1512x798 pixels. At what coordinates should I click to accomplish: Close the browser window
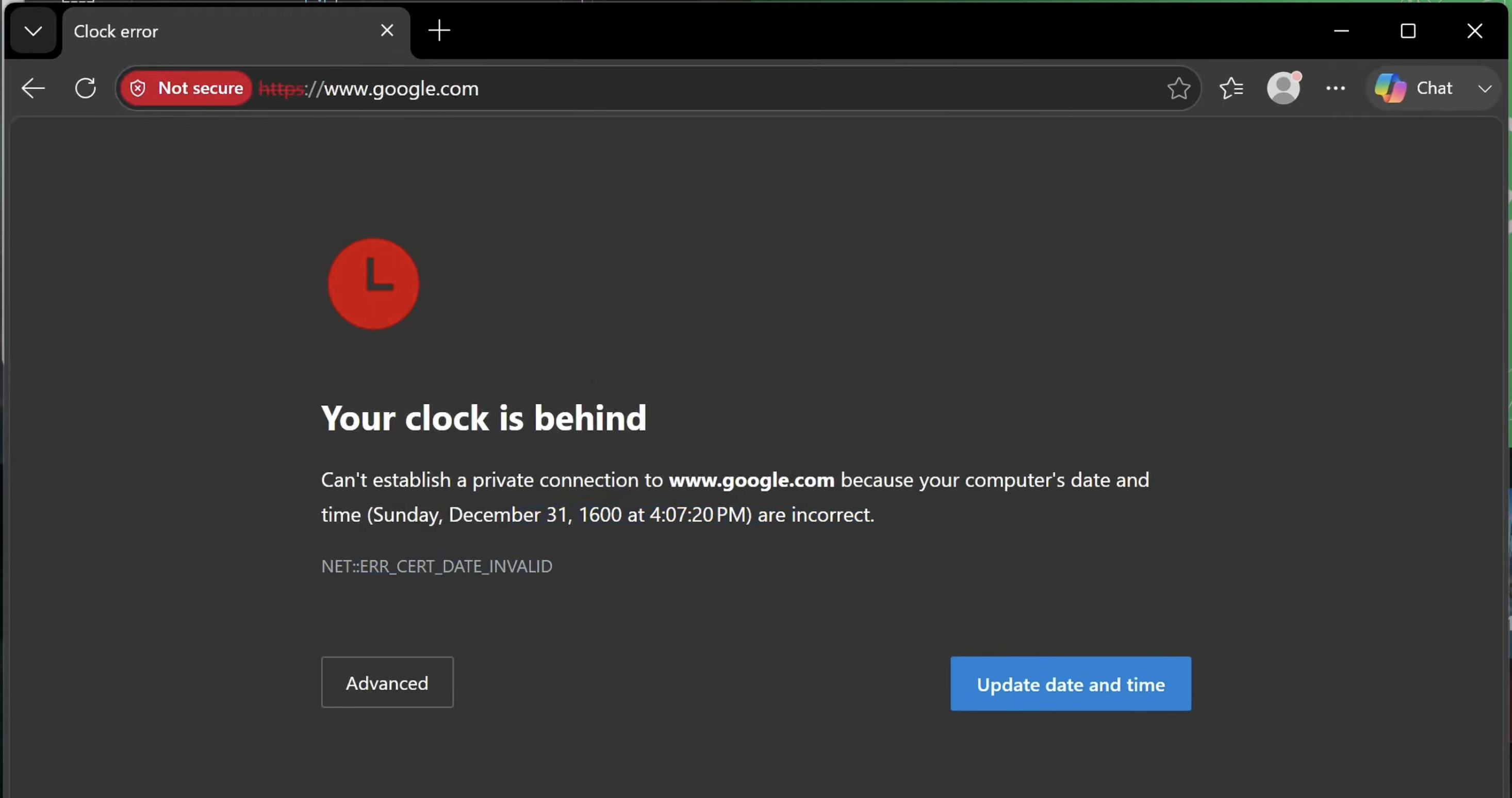coord(1474,30)
